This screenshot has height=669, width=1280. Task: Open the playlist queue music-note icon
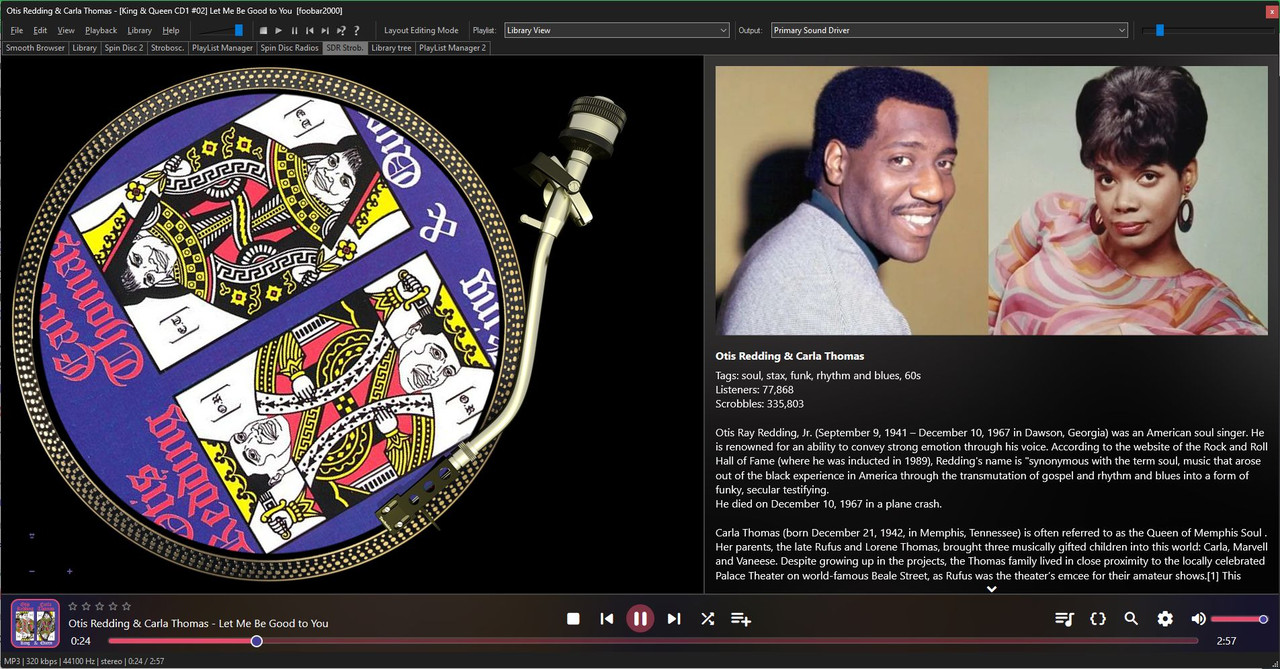1064,619
